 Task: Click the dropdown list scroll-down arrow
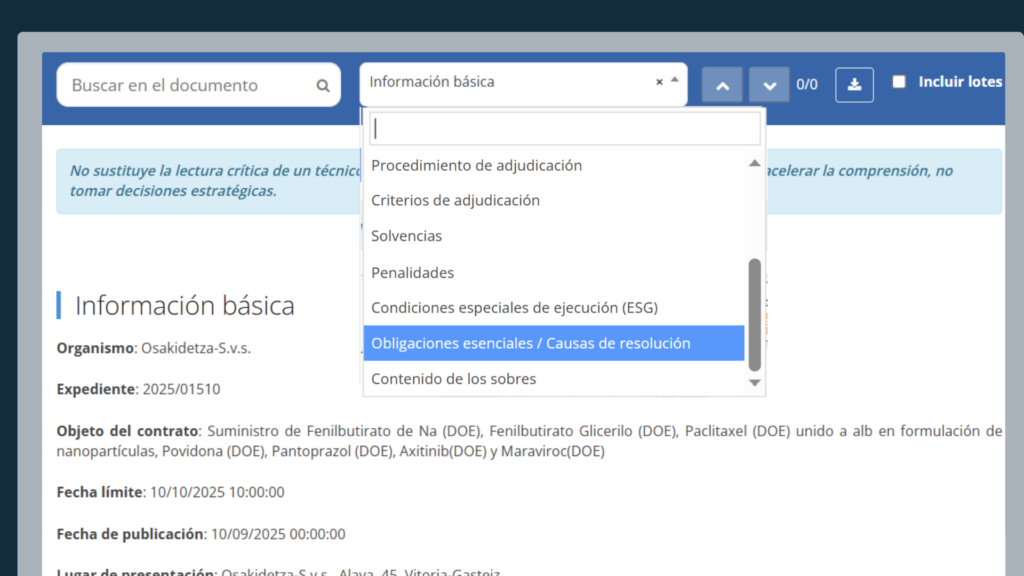pyautogui.click(x=755, y=382)
